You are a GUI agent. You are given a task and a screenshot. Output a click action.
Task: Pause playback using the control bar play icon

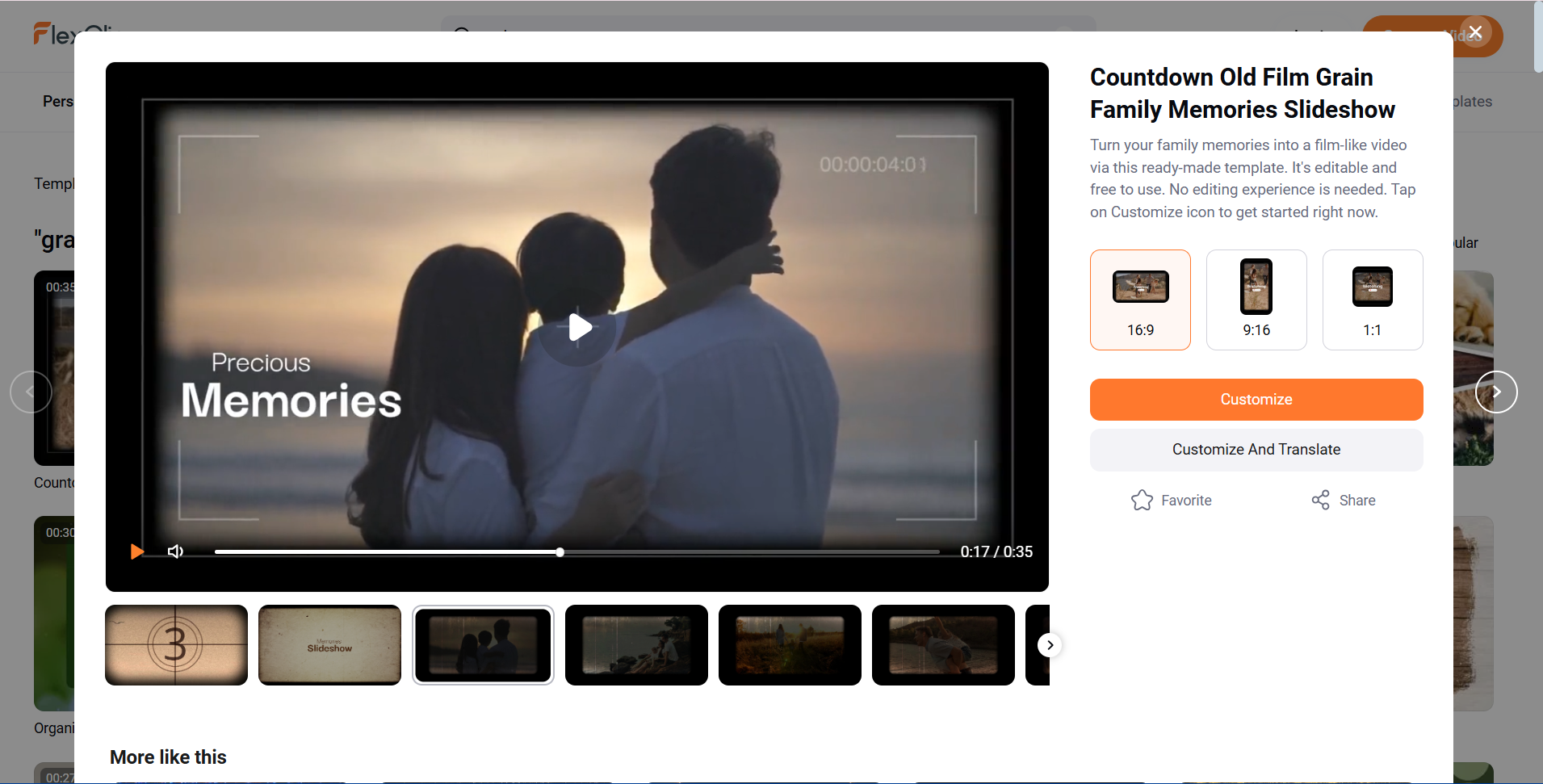click(136, 551)
